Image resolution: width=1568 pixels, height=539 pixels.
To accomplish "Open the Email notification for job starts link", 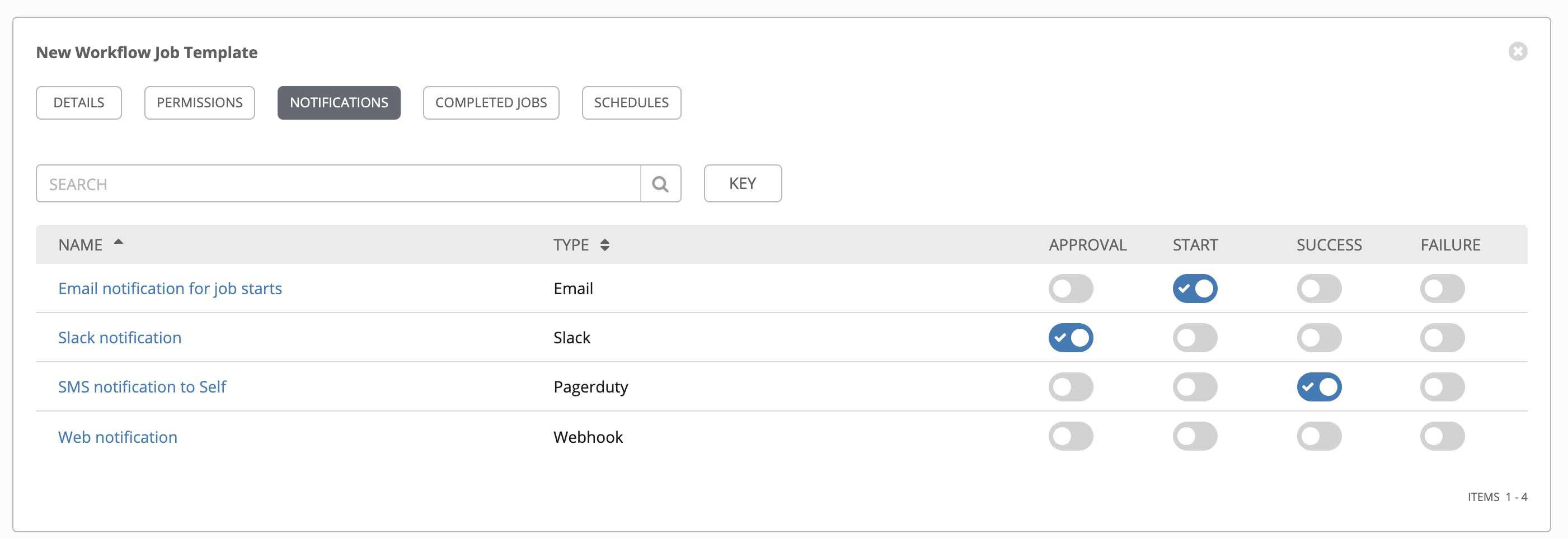I will (x=170, y=289).
